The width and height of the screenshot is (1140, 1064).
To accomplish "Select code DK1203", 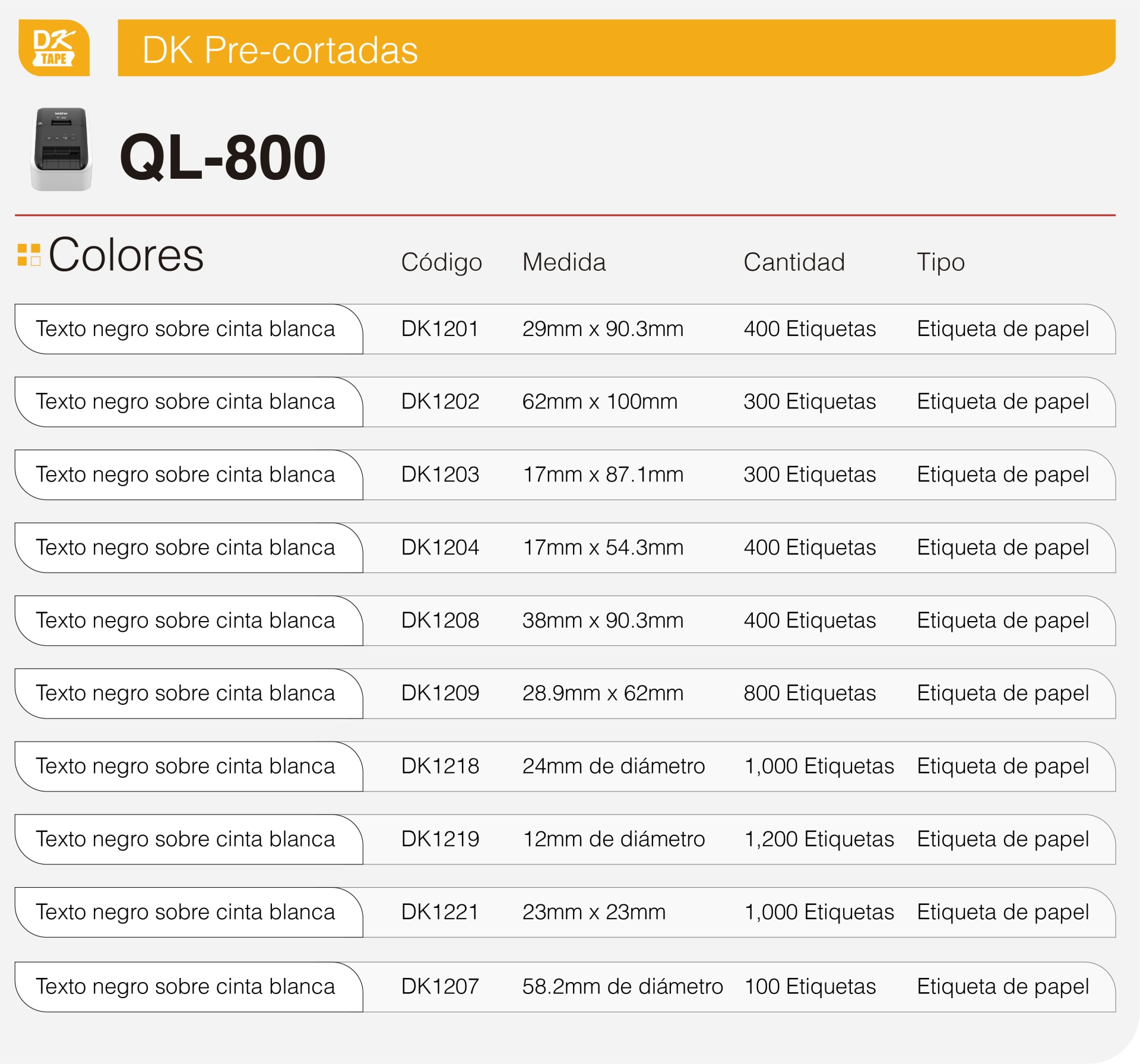I will [440, 475].
